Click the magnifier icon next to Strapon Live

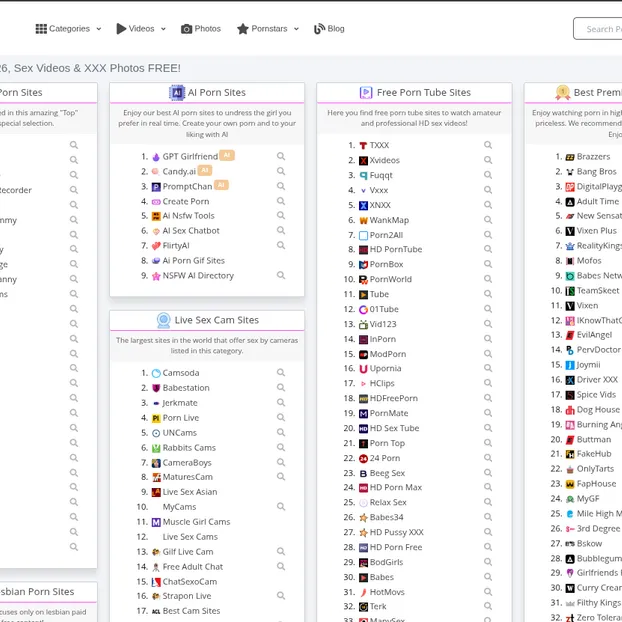pyautogui.click(x=281, y=596)
